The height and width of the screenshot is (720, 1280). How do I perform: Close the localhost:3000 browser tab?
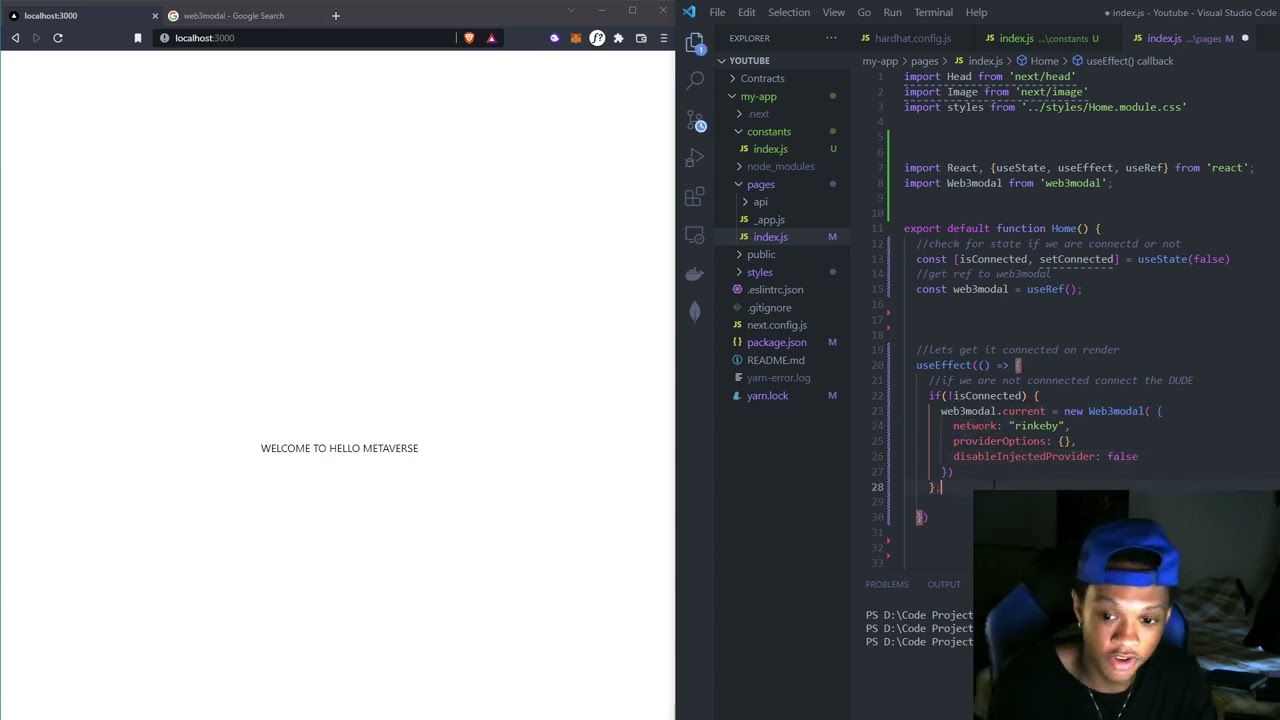pos(155,15)
